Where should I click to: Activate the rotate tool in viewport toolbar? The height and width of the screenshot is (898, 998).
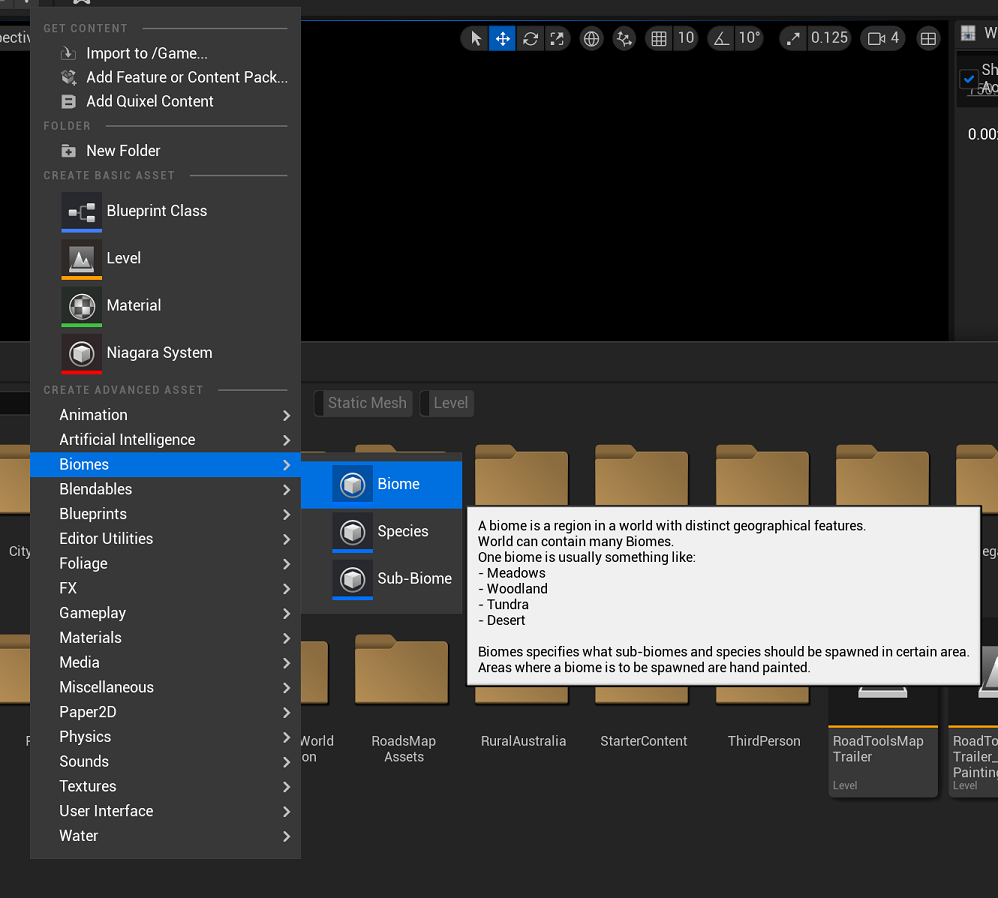(530, 38)
